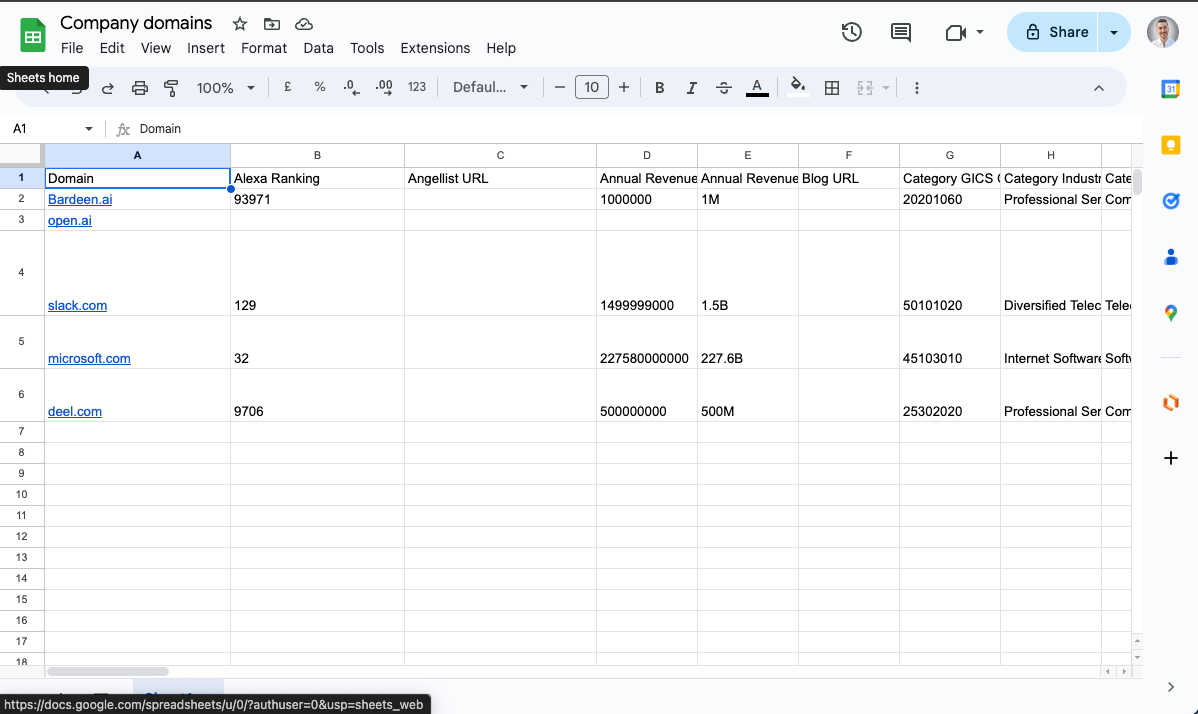1198x714 pixels.
Task: Open the borders tool
Action: click(832, 88)
